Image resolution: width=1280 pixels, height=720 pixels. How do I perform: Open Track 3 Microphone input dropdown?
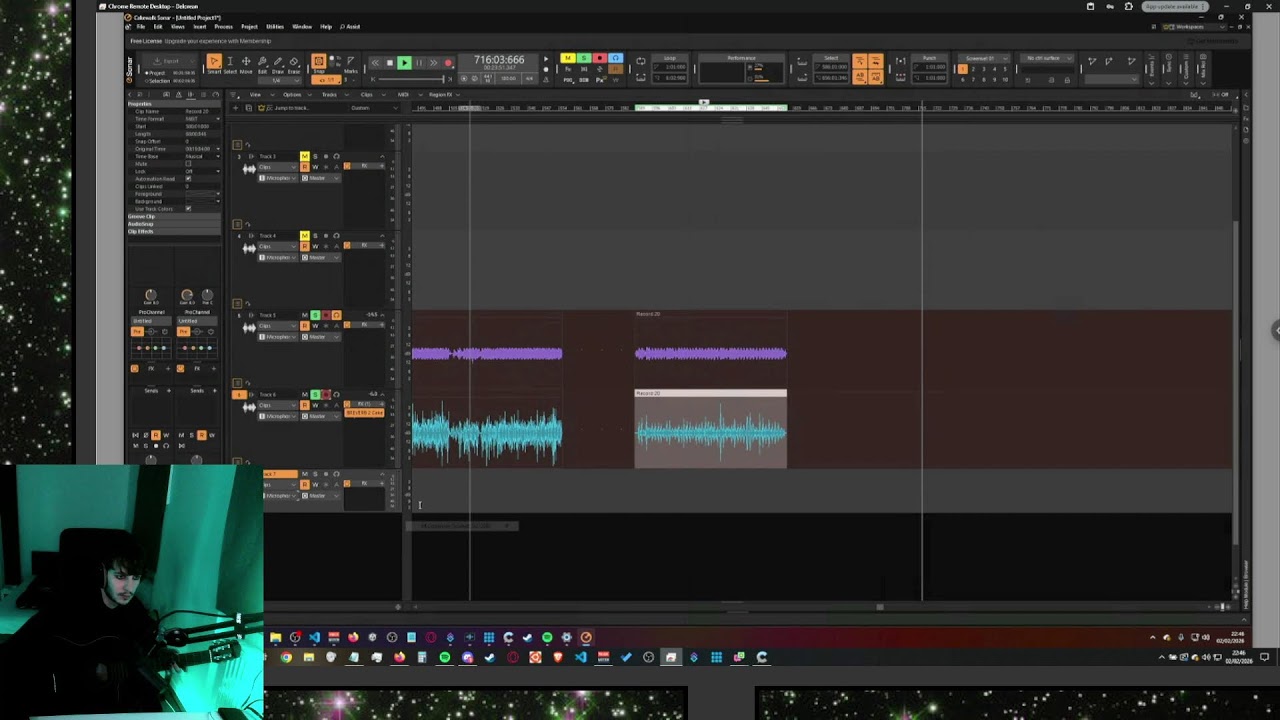coord(278,178)
